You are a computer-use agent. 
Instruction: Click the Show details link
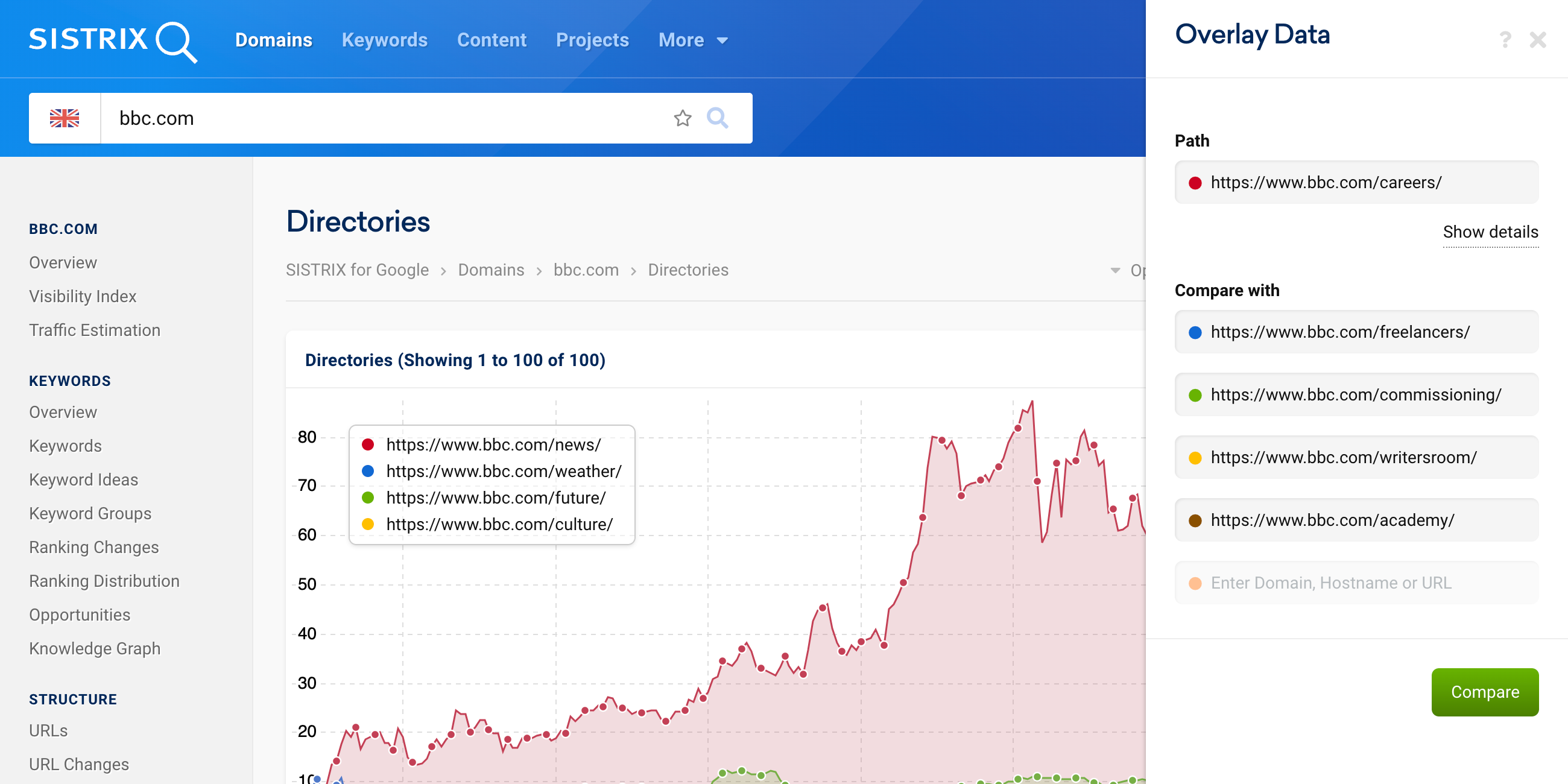pos(1490,232)
